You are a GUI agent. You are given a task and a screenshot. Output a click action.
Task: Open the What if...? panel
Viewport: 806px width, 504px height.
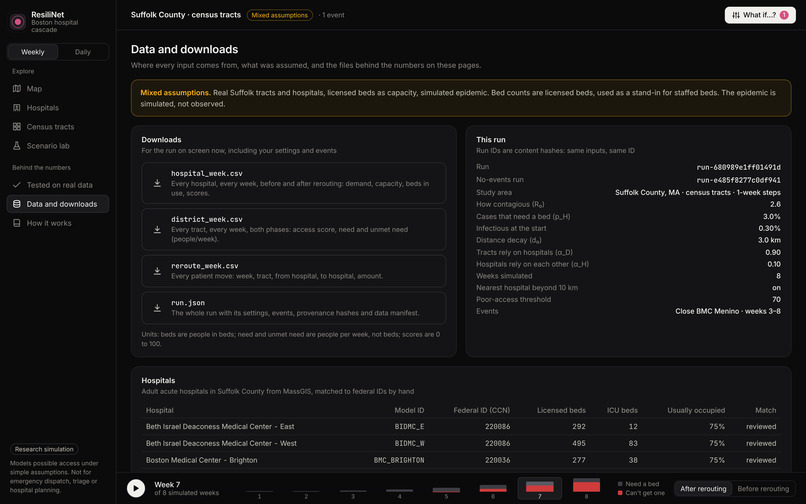(x=760, y=15)
